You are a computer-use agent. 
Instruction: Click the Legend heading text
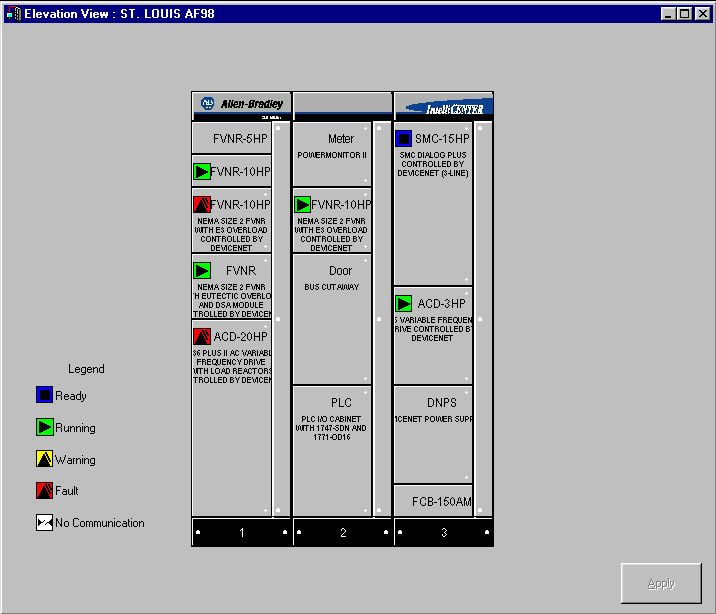86,369
